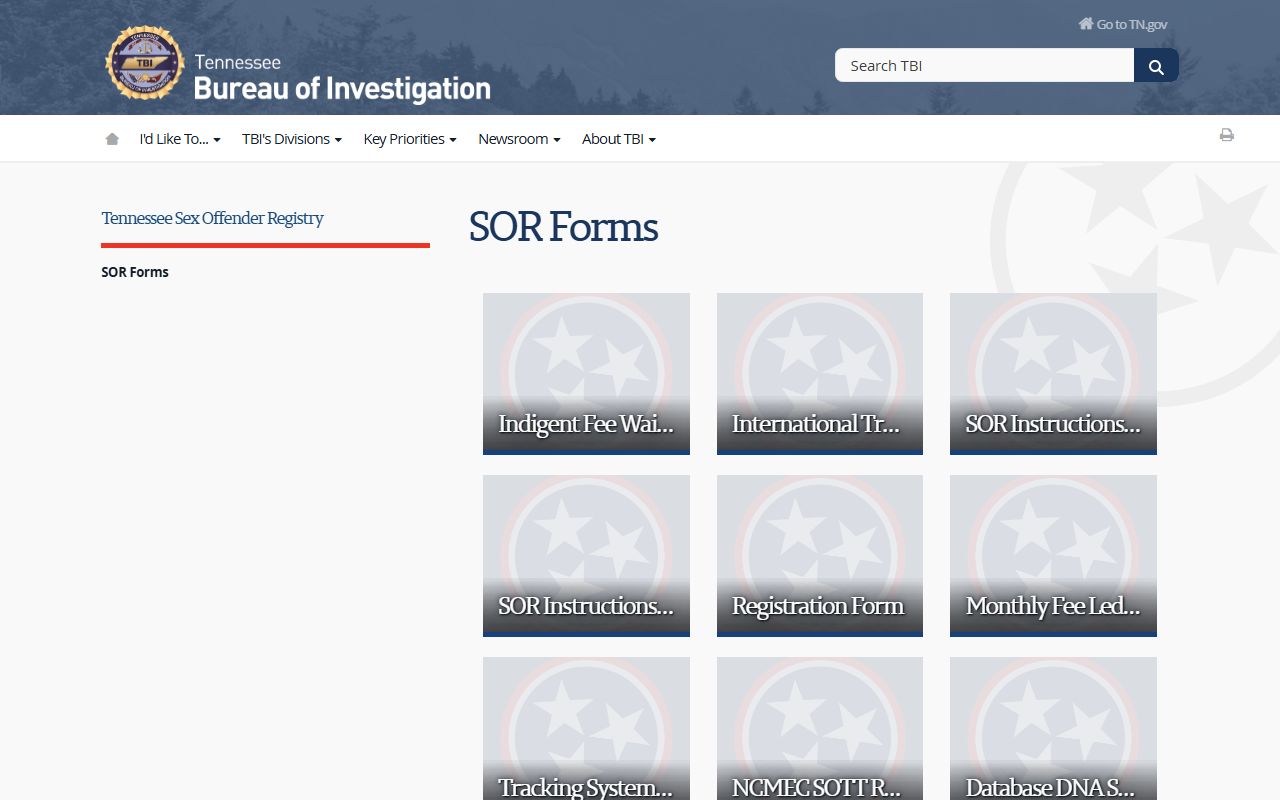Click the search magnifier button

coord(1156,65)
